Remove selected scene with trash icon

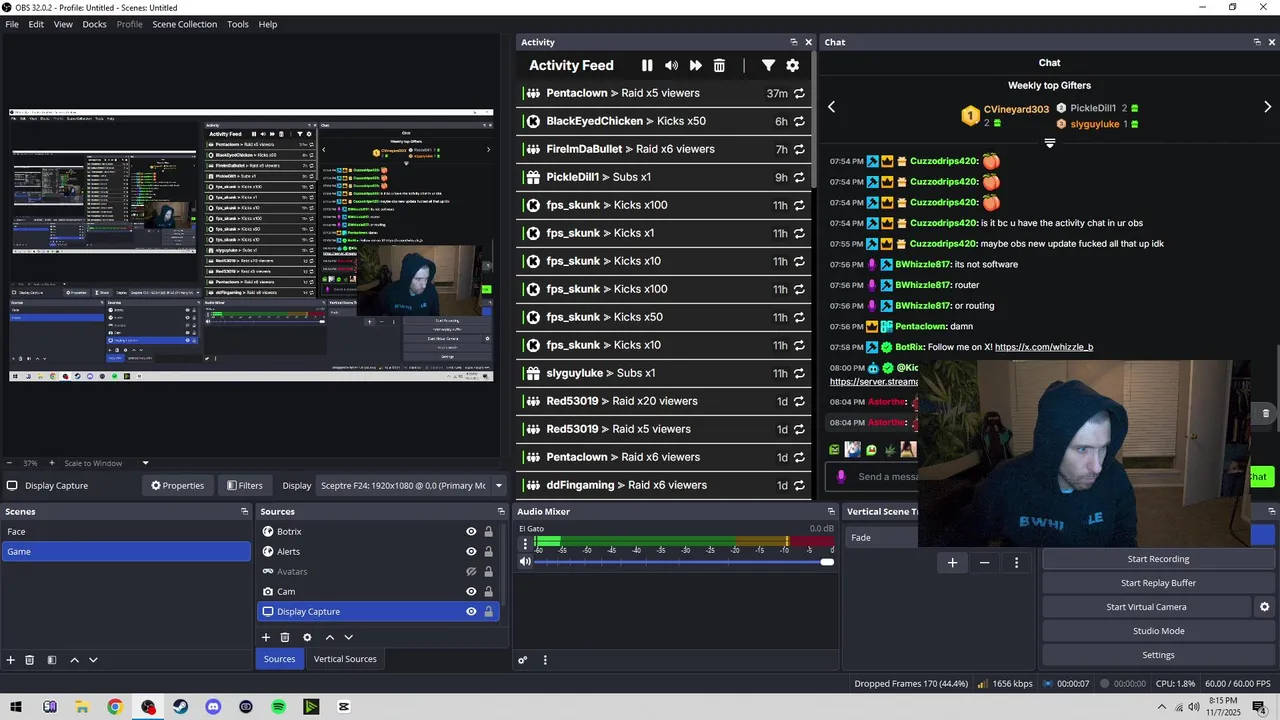[30, 660]
